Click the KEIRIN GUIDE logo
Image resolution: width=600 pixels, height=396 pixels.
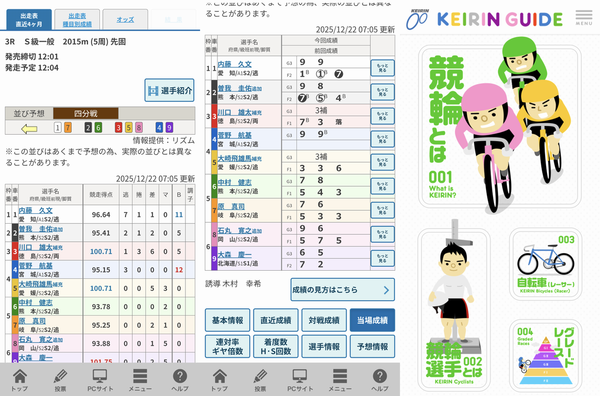pos(484,19)
